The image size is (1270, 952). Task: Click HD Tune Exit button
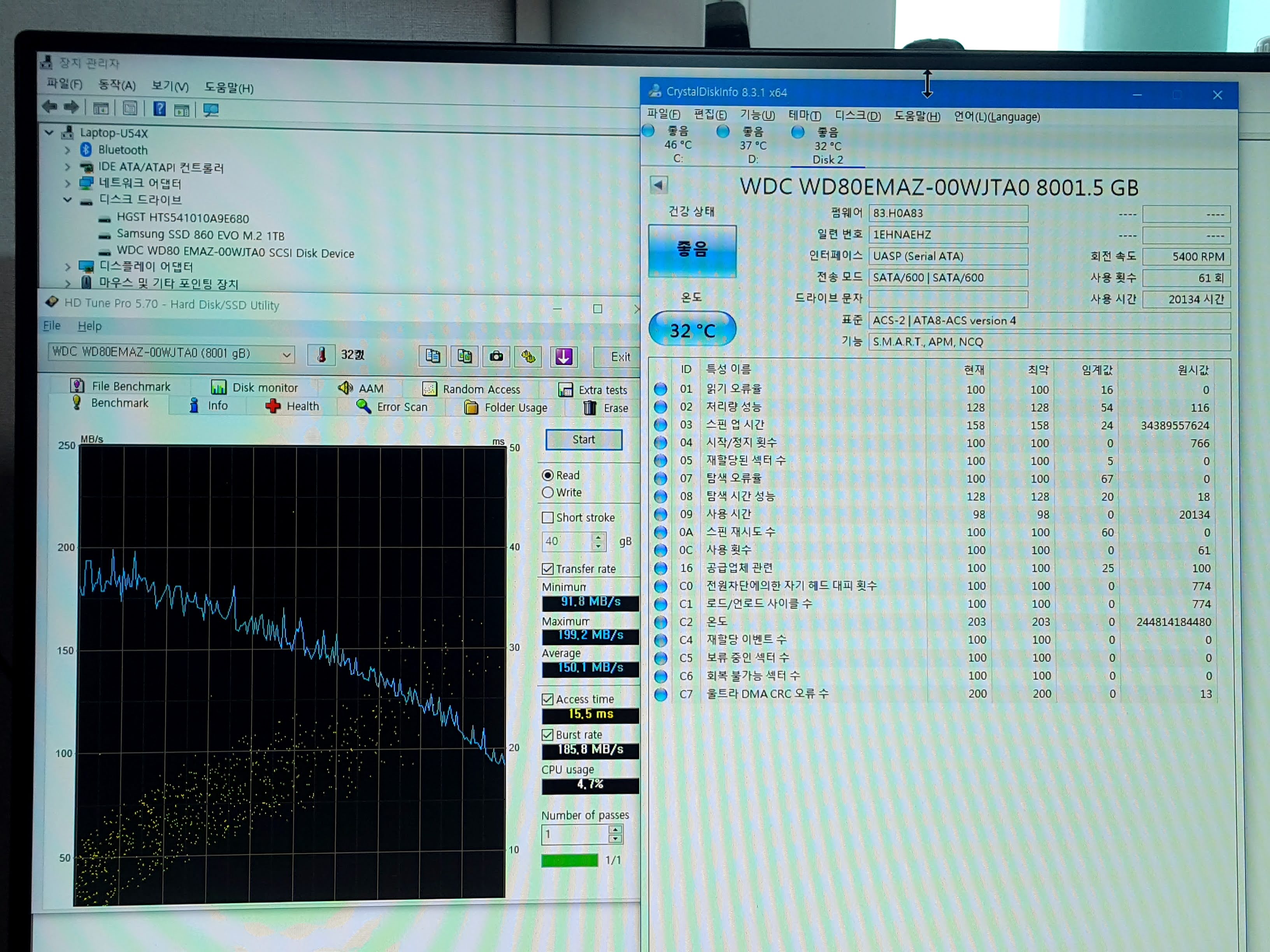617,357
